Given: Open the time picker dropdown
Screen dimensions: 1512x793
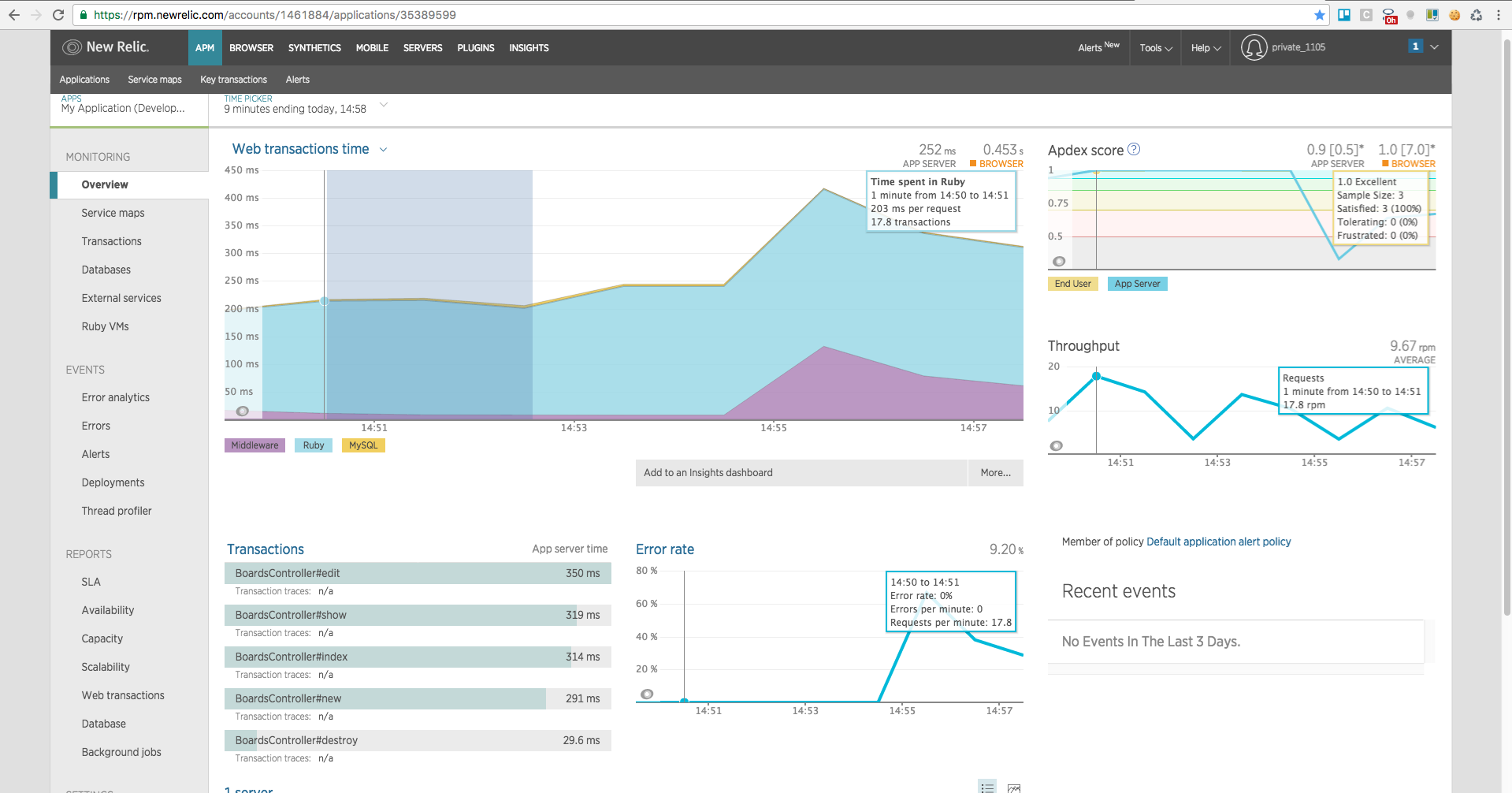Looking at the screenshot, I should (384, 105).
